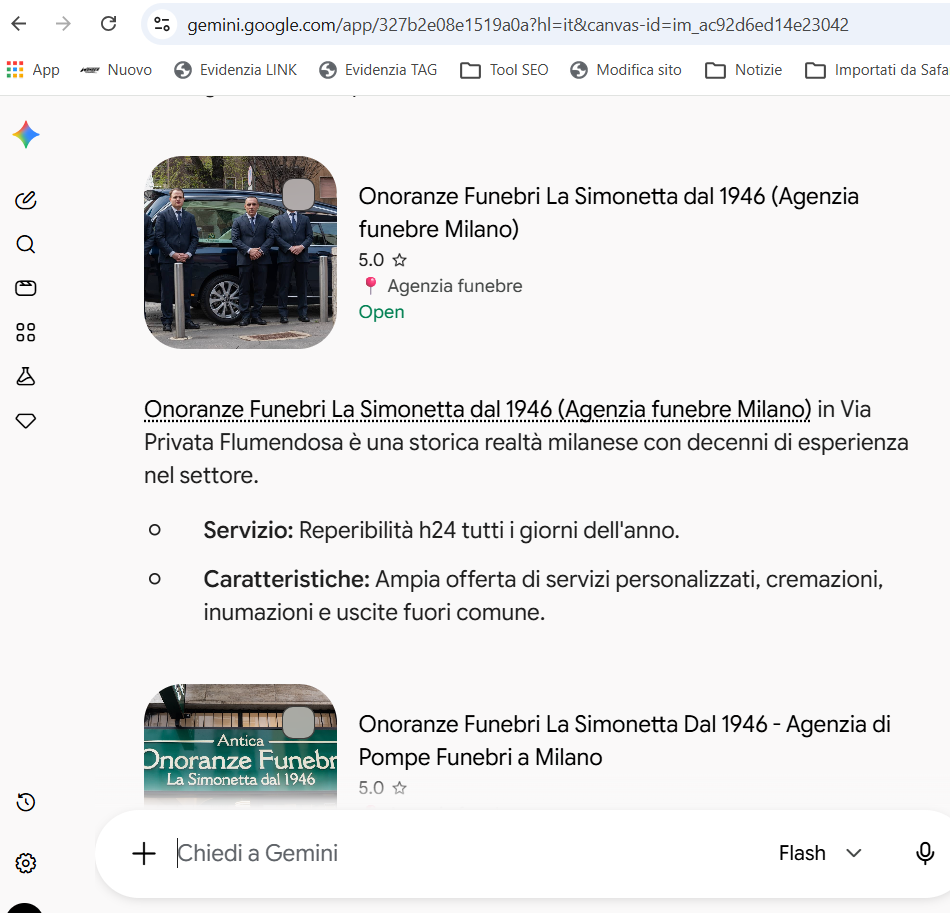The width and height of the screenshot is (950, 913).
Task: Click 5.0 star rating of second listing
Action: [382, 788]
